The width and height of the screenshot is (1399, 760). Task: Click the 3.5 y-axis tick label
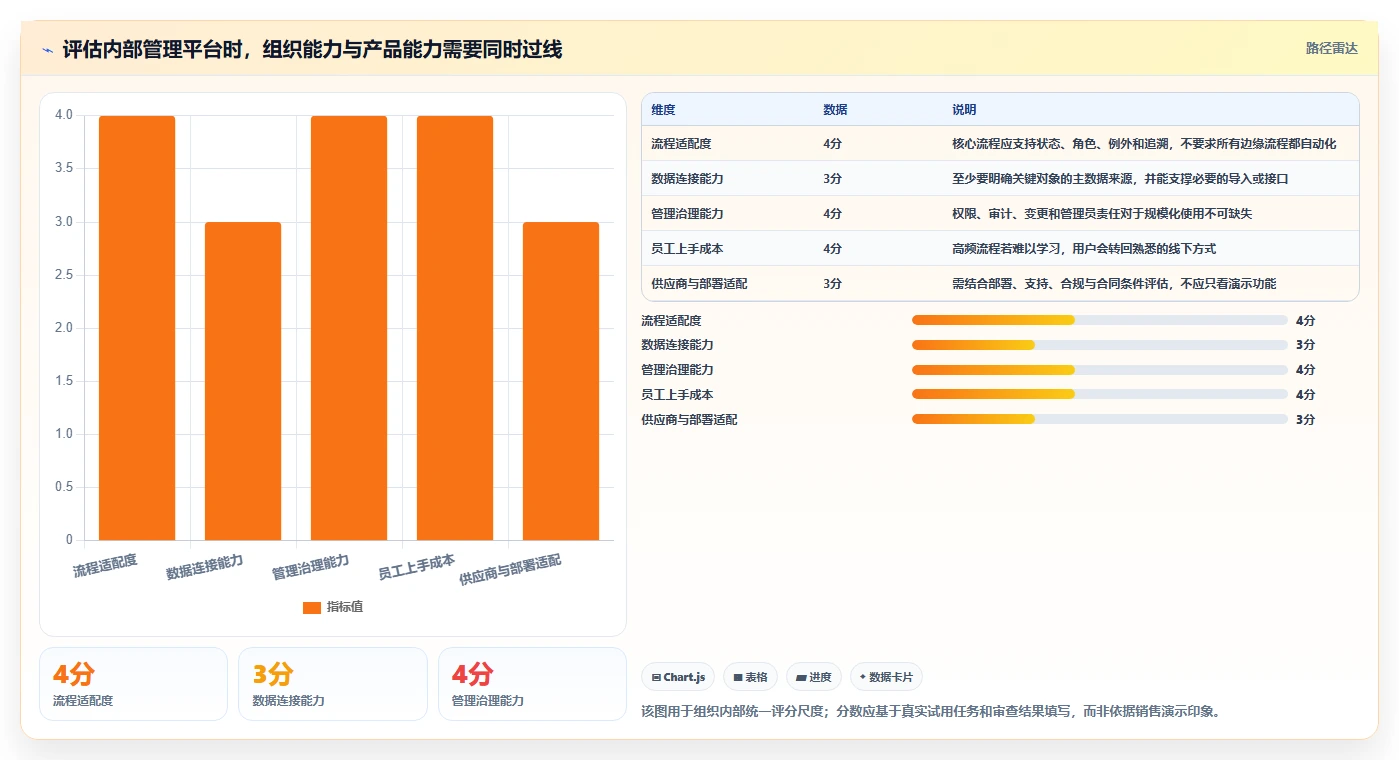tap(64, 168)
